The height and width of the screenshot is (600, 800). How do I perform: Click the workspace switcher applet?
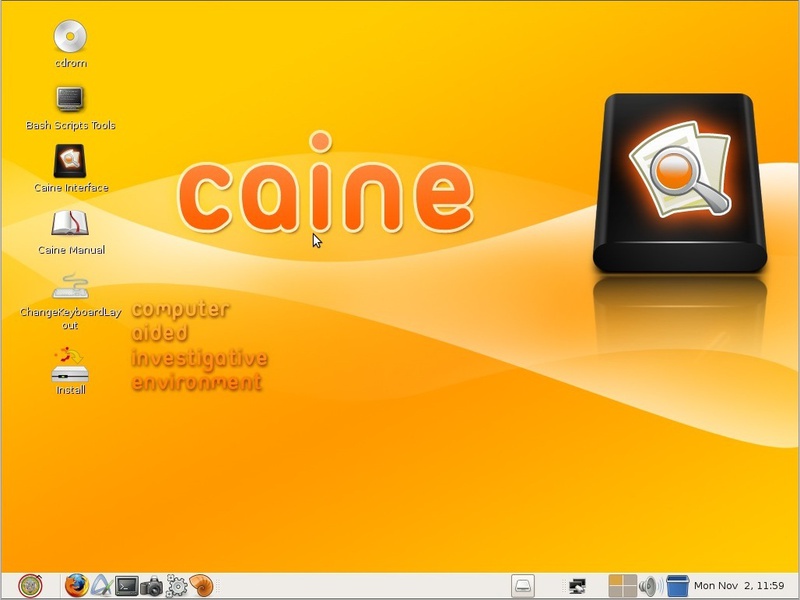[622, 585]
